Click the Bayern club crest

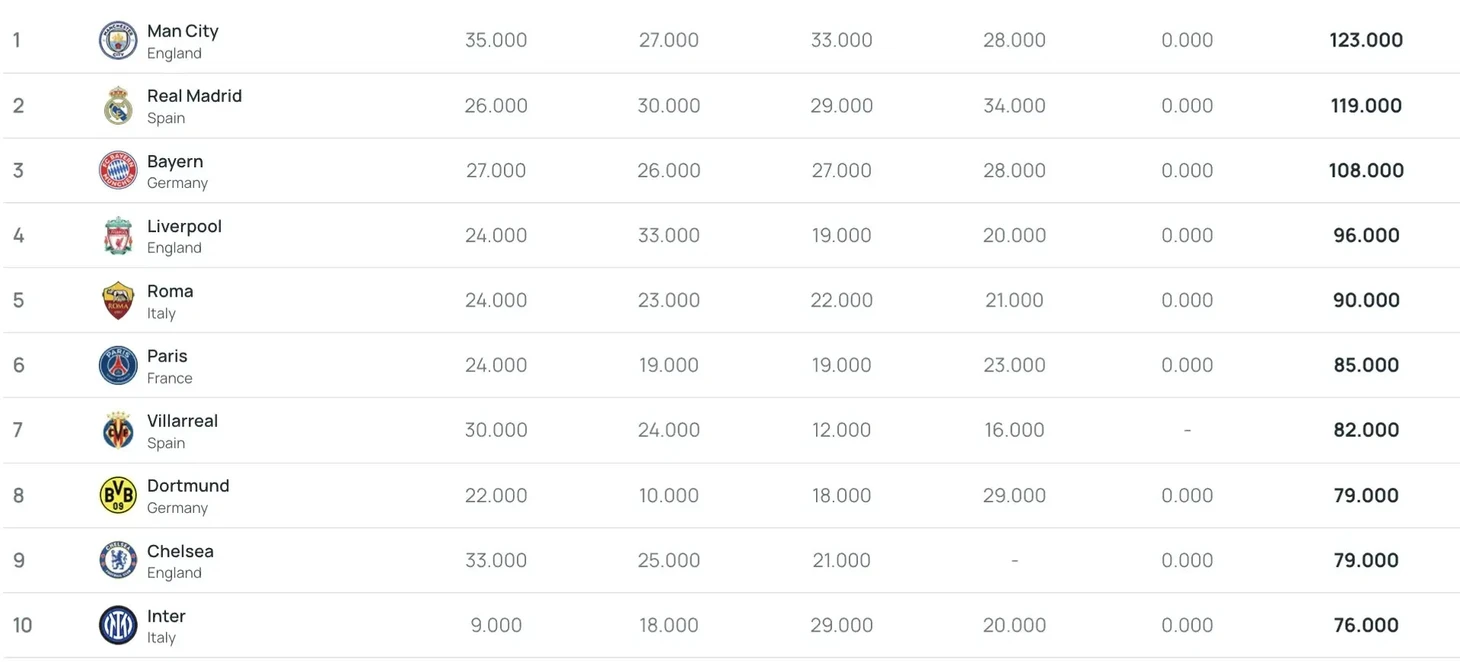[118, 170]
